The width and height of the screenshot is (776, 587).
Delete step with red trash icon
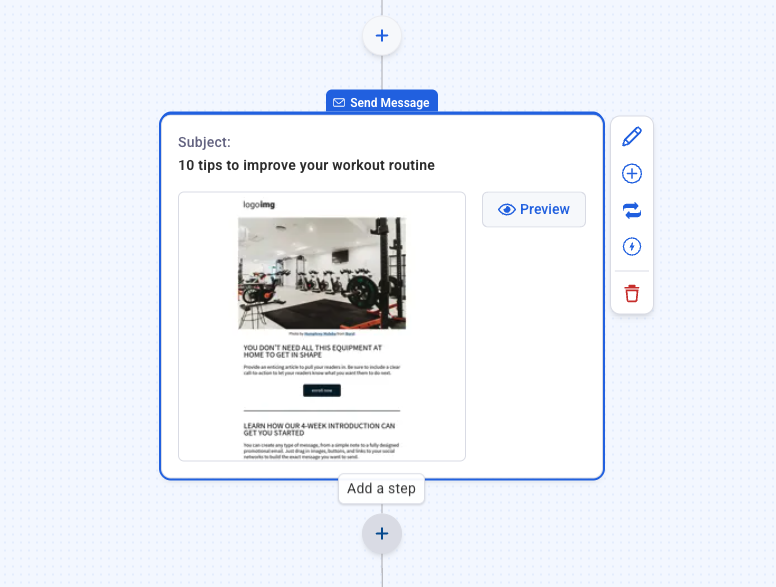tap(631, 294)
